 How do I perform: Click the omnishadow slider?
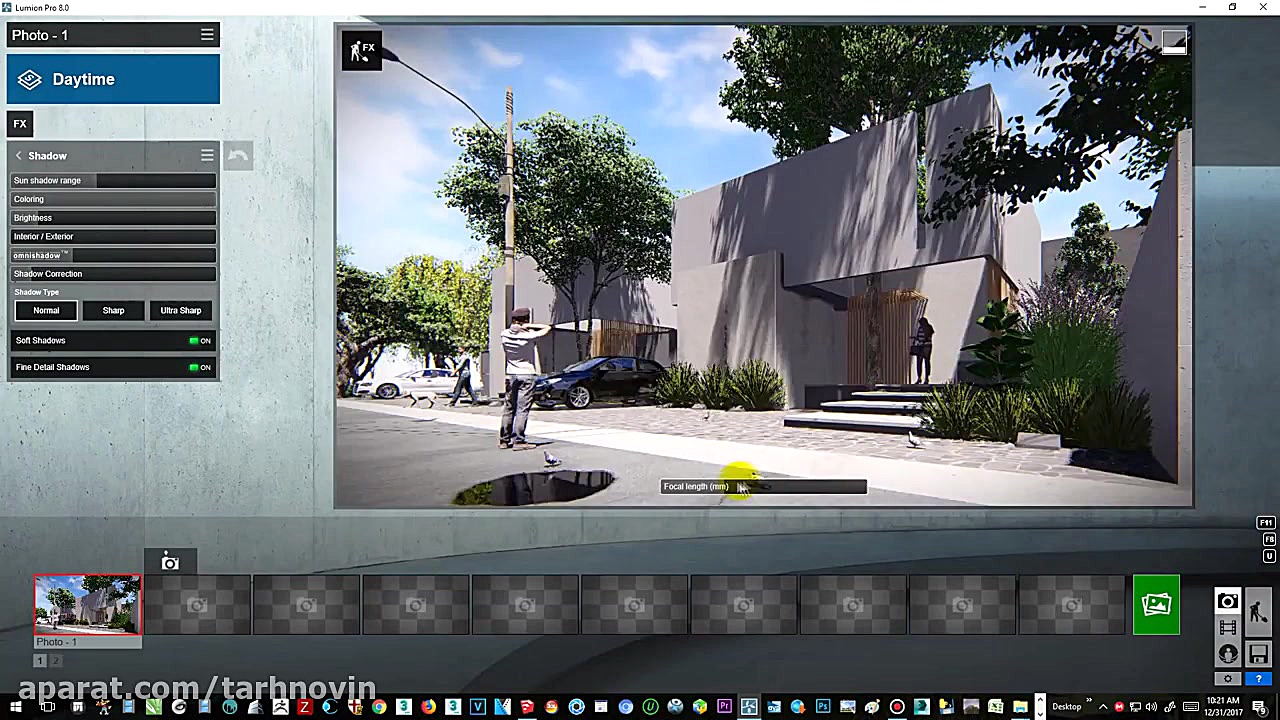[113, 255]
